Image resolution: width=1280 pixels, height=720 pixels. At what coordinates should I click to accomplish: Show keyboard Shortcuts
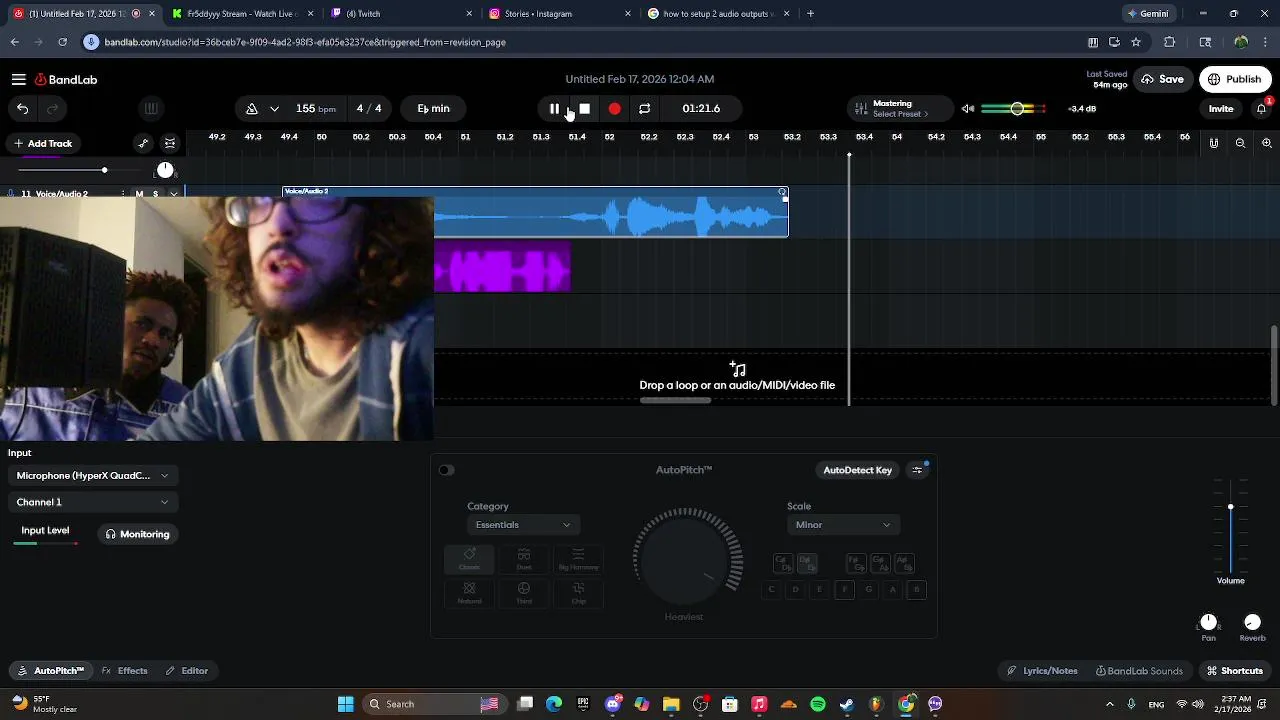tap(1234, 671)
